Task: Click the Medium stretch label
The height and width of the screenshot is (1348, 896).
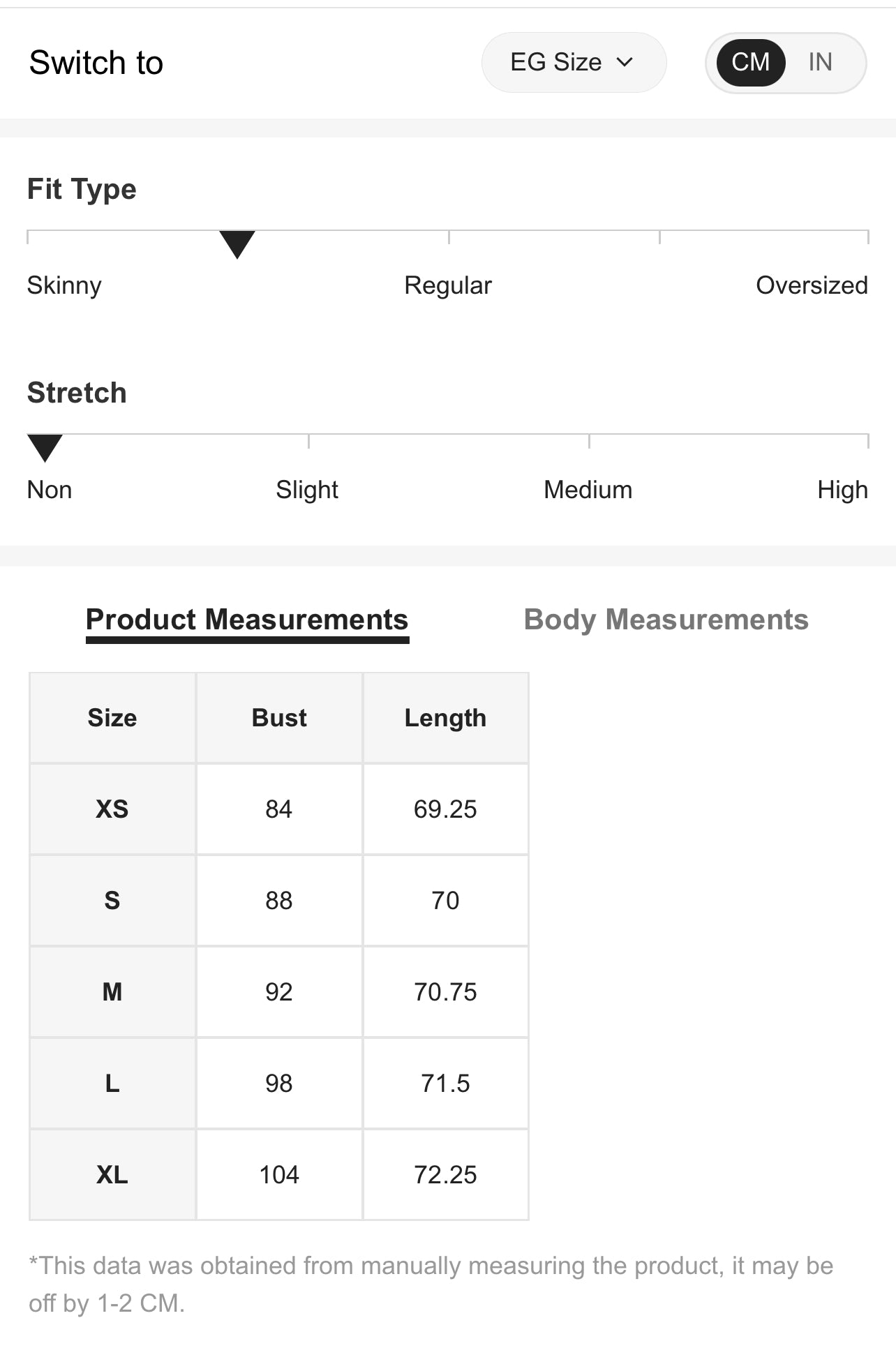Action: click(588, 490)
